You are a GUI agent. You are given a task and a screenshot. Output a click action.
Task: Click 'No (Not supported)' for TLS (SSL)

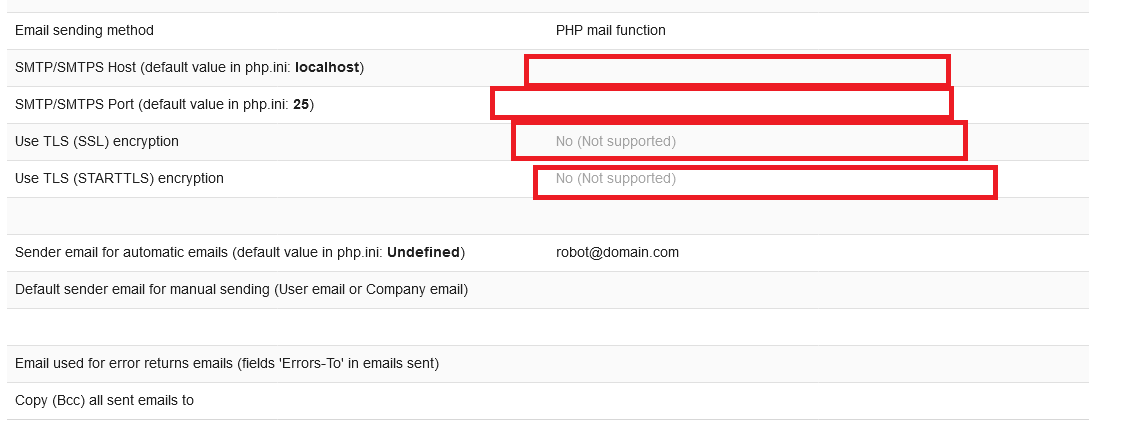pos(615,142)
